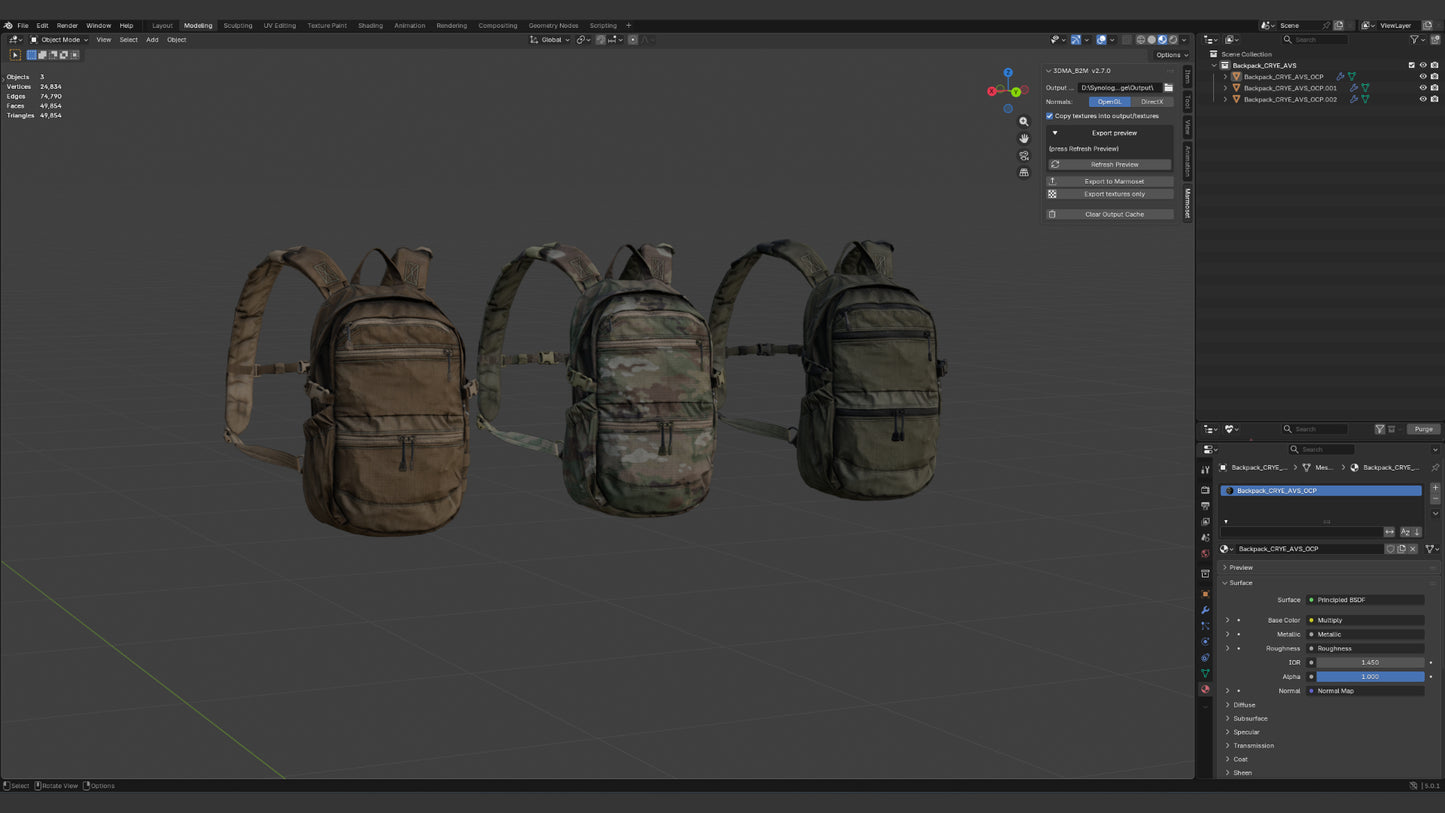Select material preview viewport shading

1162,40
